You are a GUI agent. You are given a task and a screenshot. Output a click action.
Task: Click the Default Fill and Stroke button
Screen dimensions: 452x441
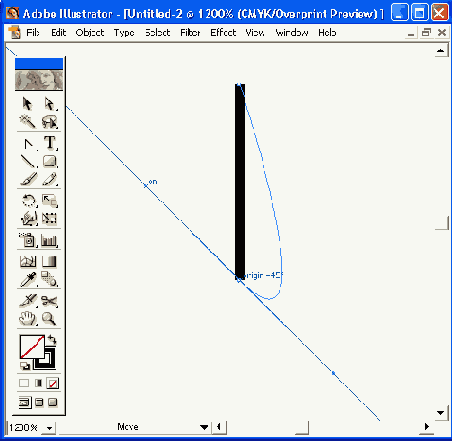[25, 366]
